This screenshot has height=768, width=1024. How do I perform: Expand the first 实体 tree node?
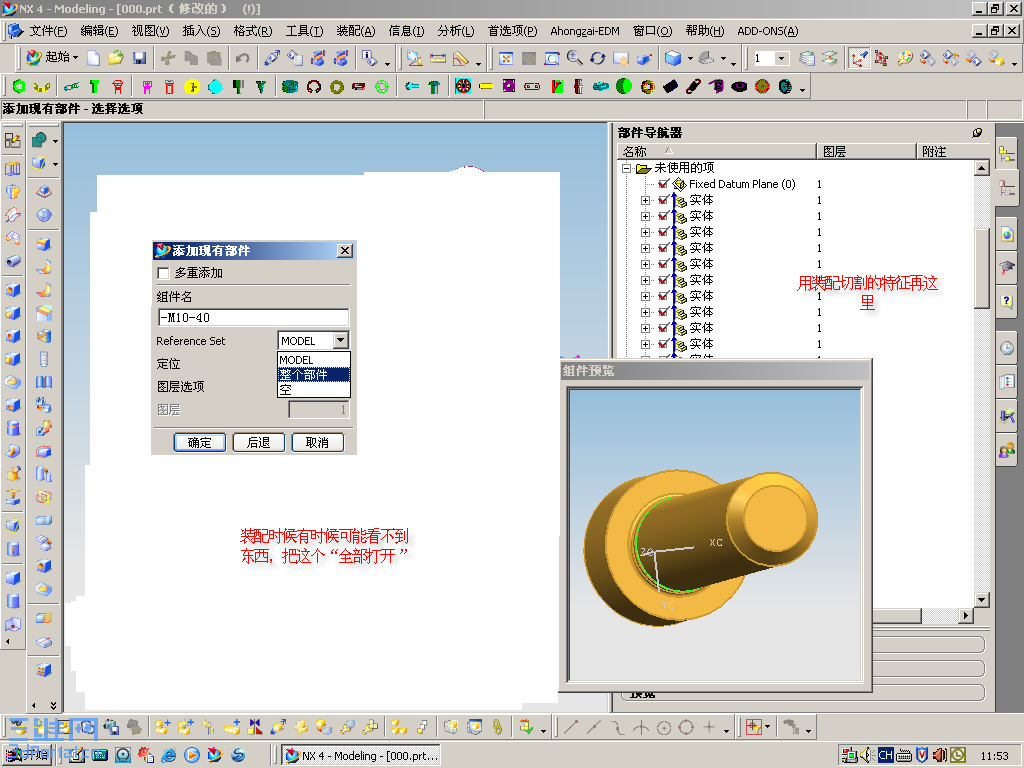[x=645, y=200]
